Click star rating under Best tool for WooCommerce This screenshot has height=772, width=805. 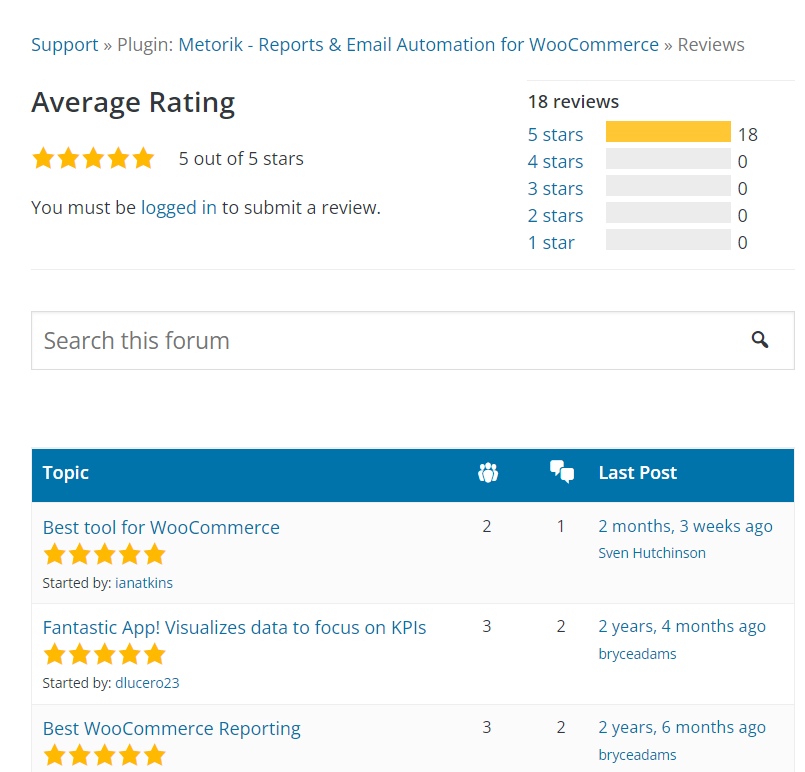point(104,554)
